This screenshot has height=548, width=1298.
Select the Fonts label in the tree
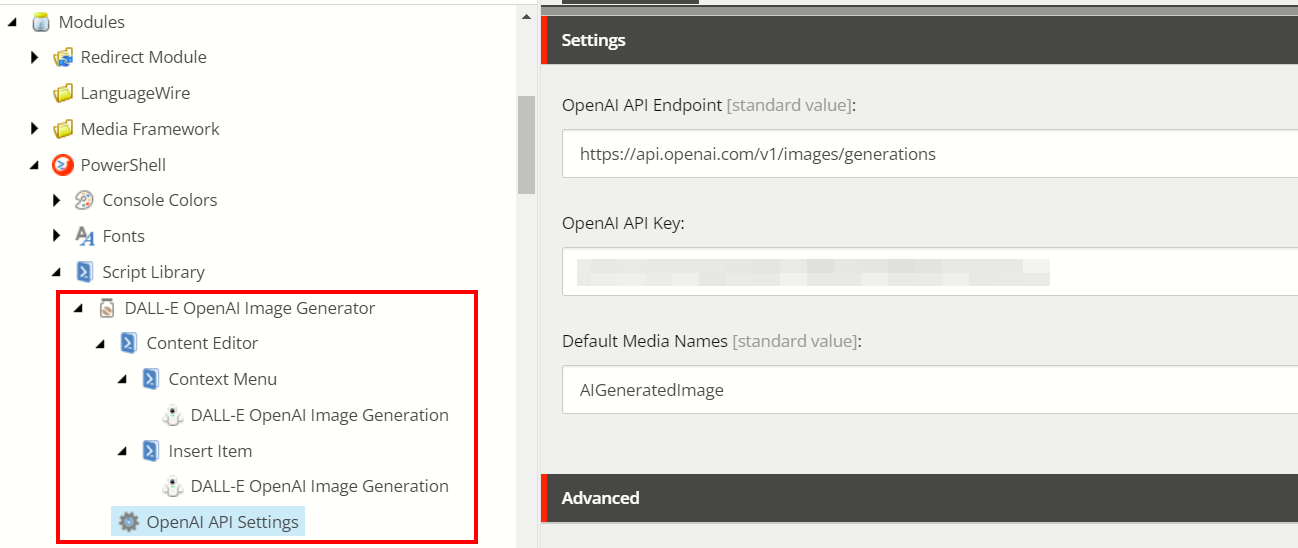(124, 236)
